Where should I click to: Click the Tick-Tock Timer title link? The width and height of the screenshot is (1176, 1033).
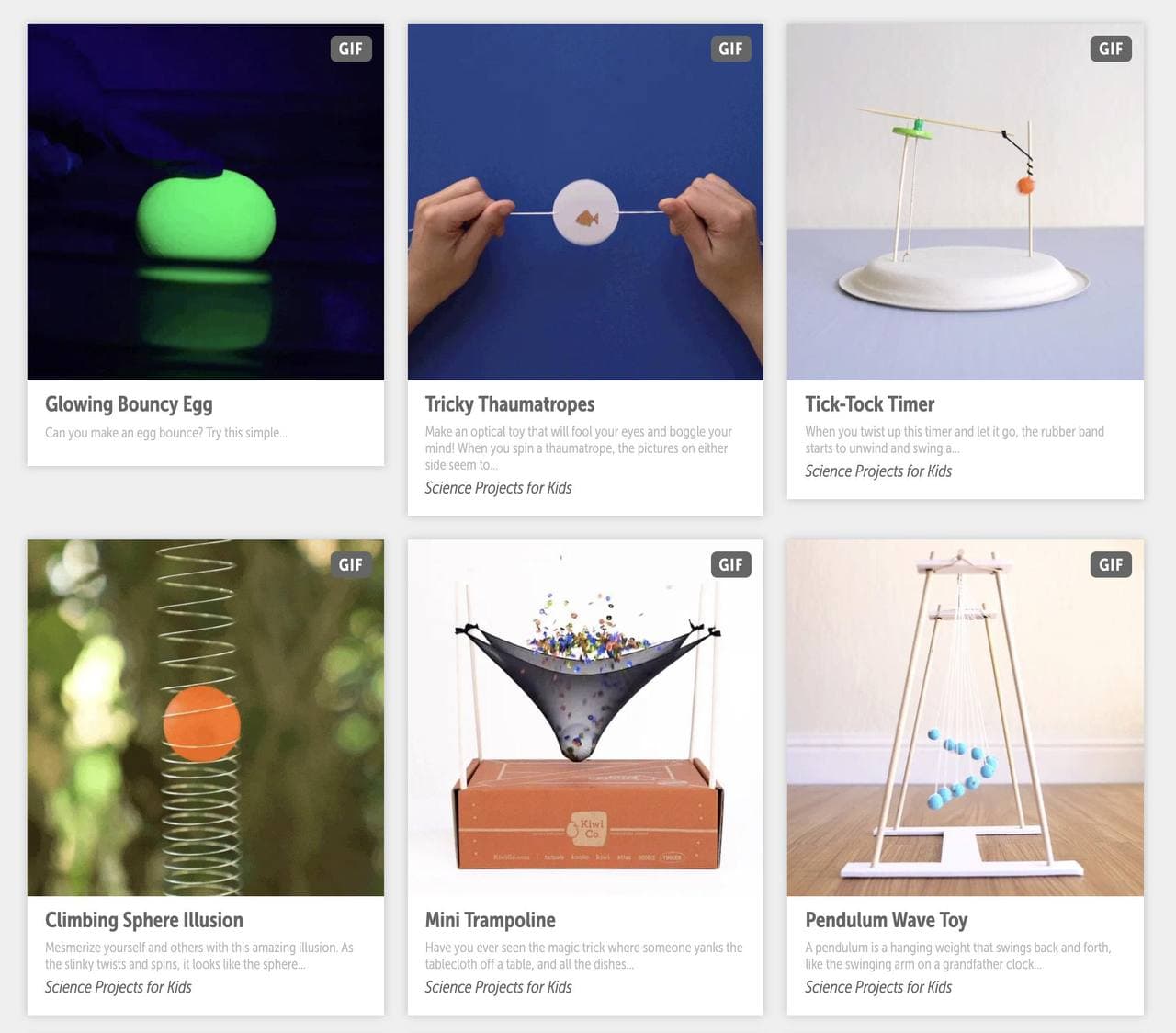tap(869, 404)
